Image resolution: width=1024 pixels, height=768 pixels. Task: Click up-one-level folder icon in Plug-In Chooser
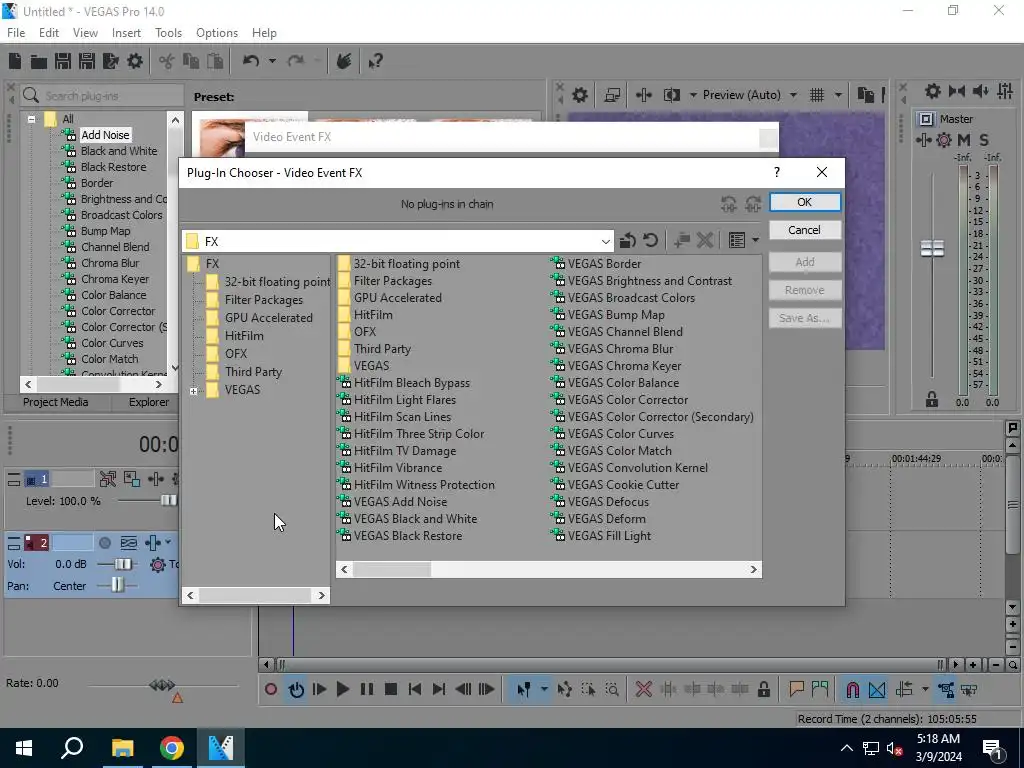click(x=628, y=240)
